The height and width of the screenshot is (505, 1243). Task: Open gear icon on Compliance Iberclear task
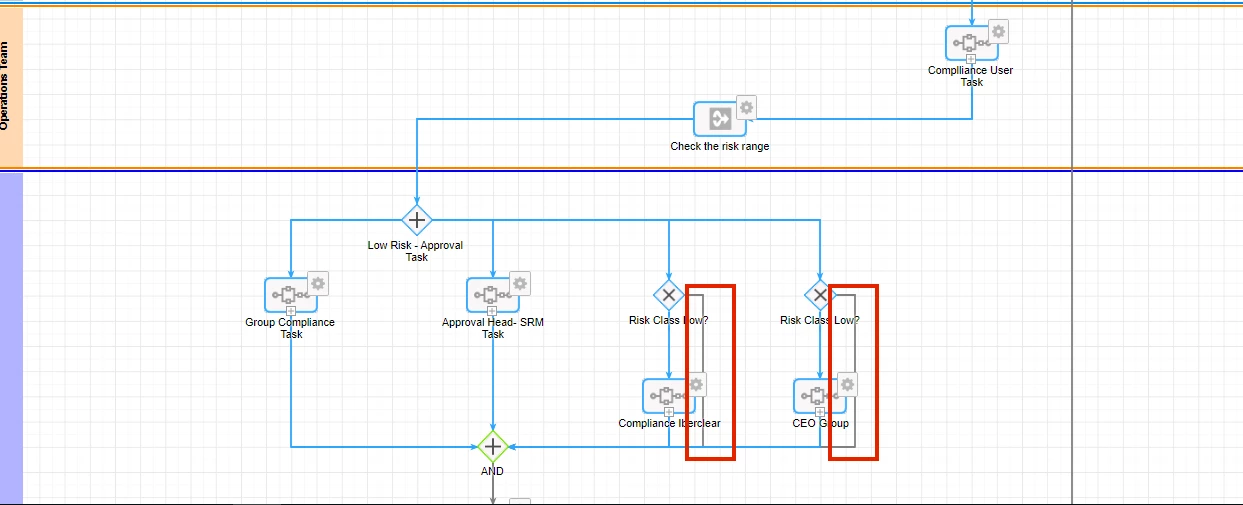(697, 384)
